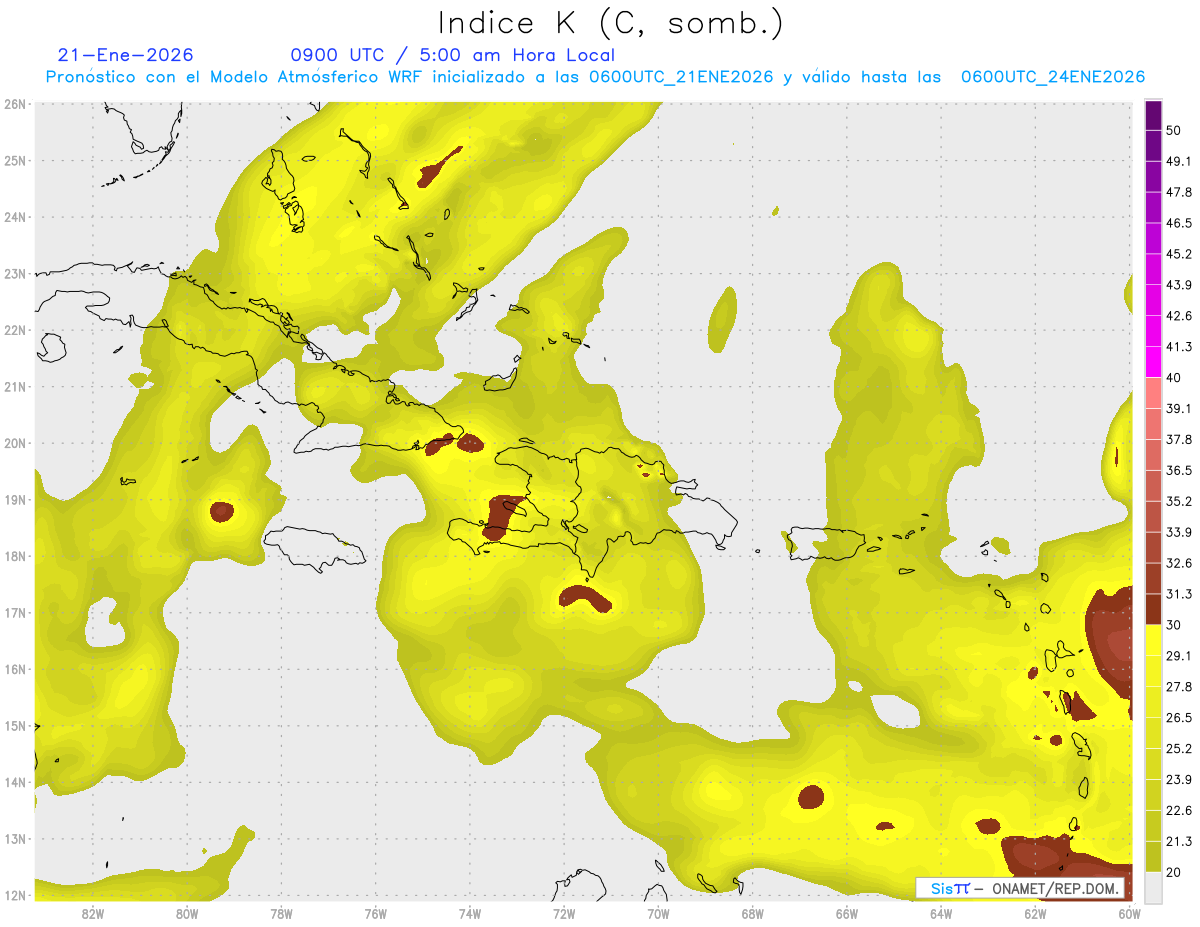The height and width of the screenshot is (927, 1200).
Task: Click the longitude label "62W"
Action: 1035,914
